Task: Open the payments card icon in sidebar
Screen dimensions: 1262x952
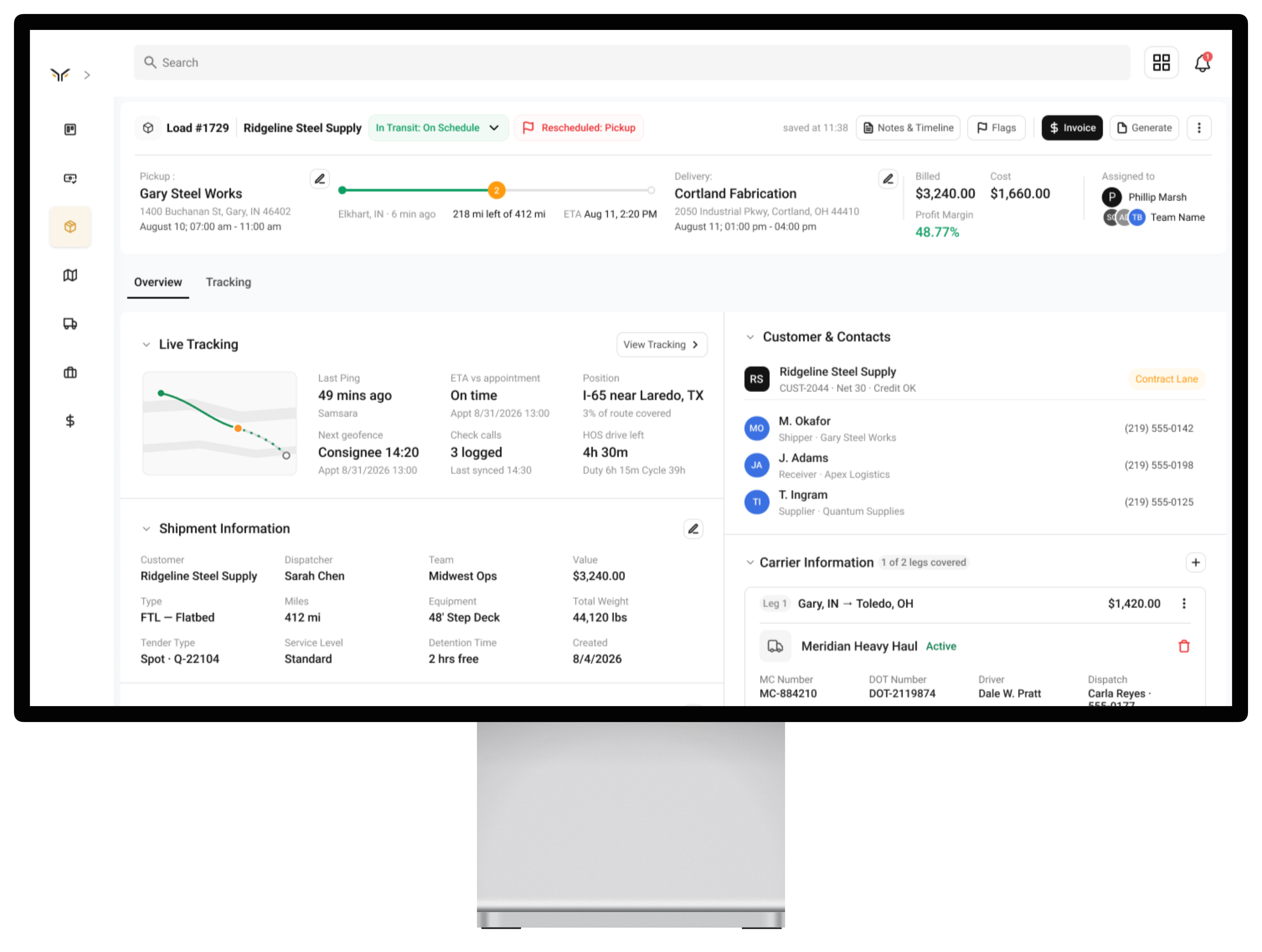Action: tap(70, 179)
